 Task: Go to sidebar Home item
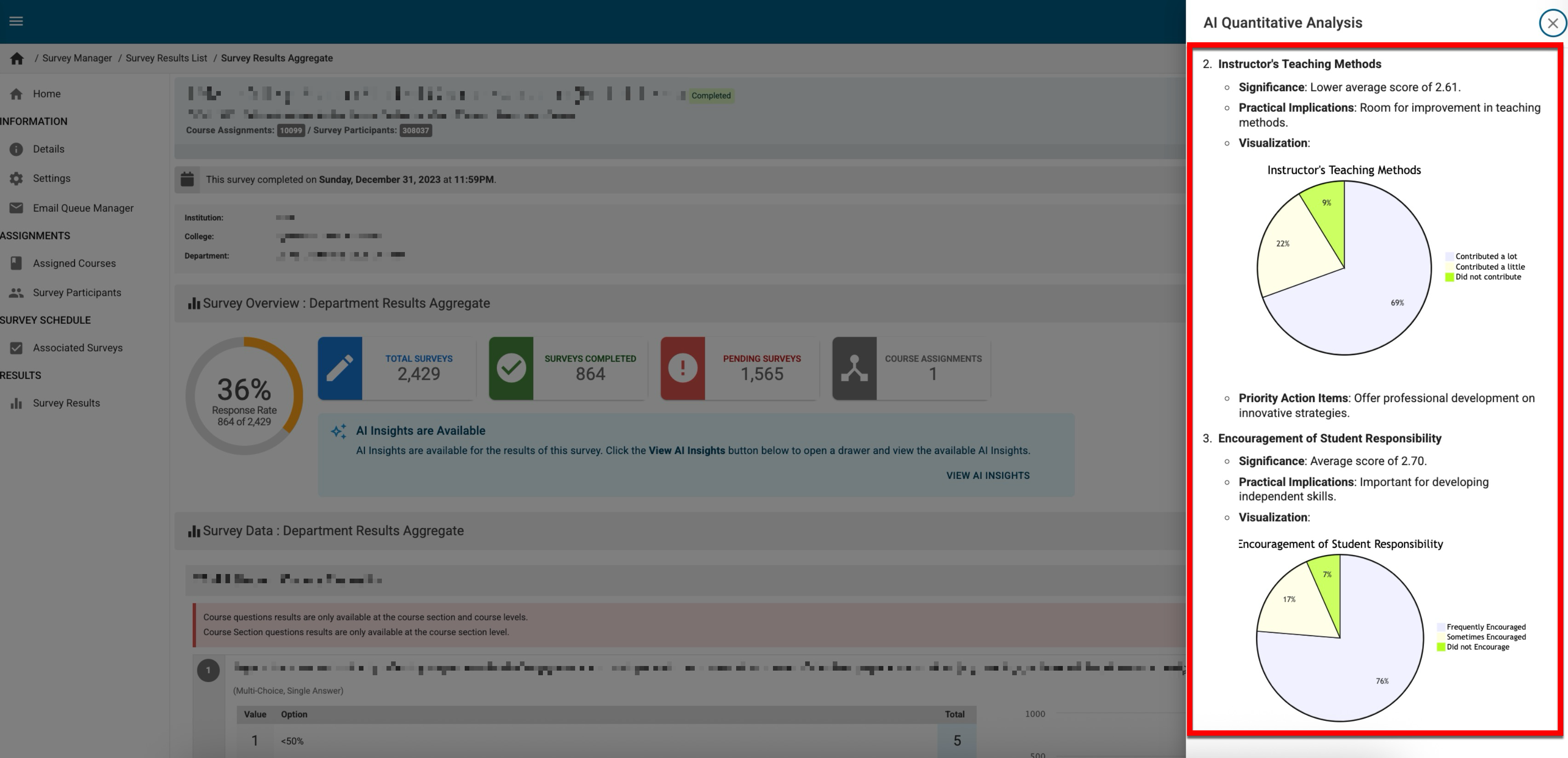[x=46, y=94]
